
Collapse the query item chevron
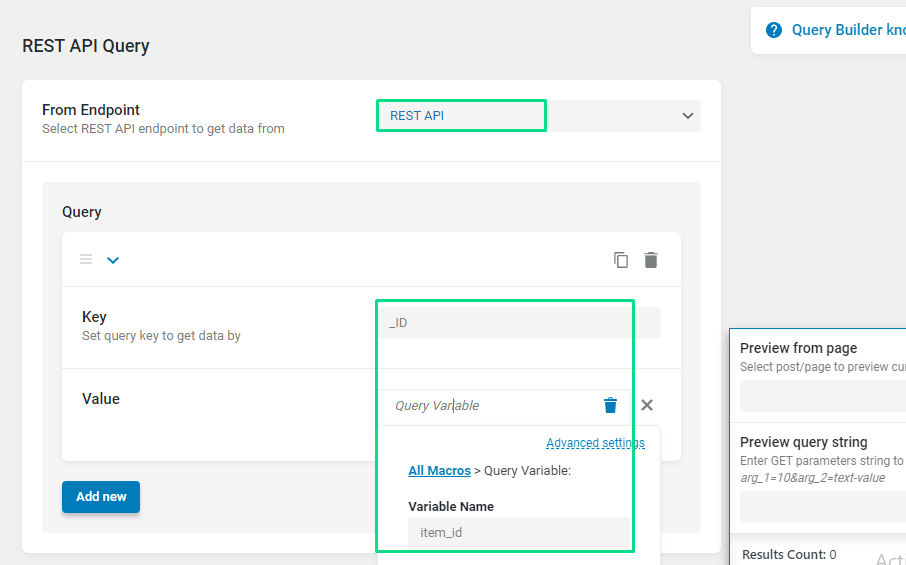click(113, 260)
